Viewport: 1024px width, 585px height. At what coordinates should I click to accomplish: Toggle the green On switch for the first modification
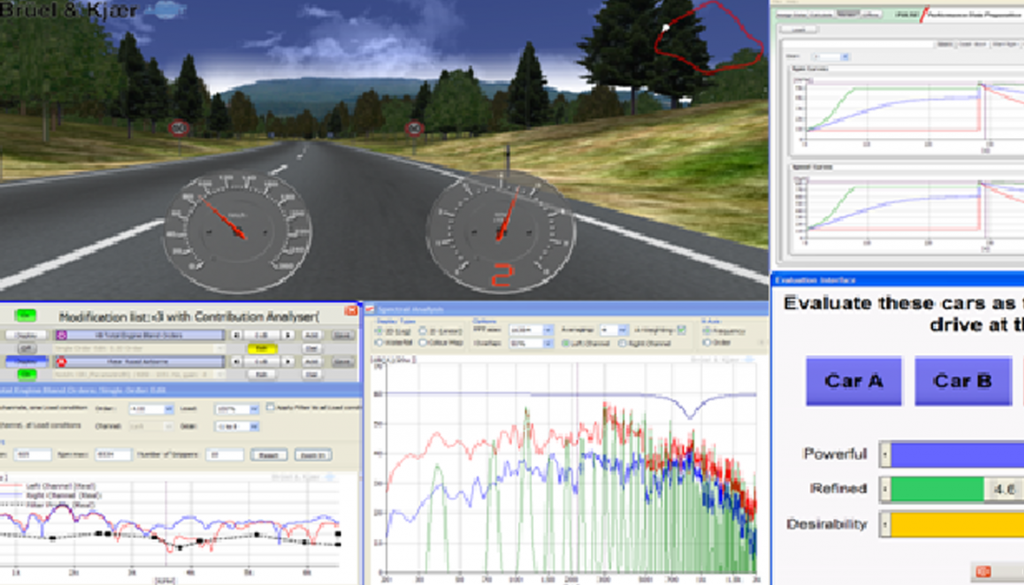pos(25,315)
